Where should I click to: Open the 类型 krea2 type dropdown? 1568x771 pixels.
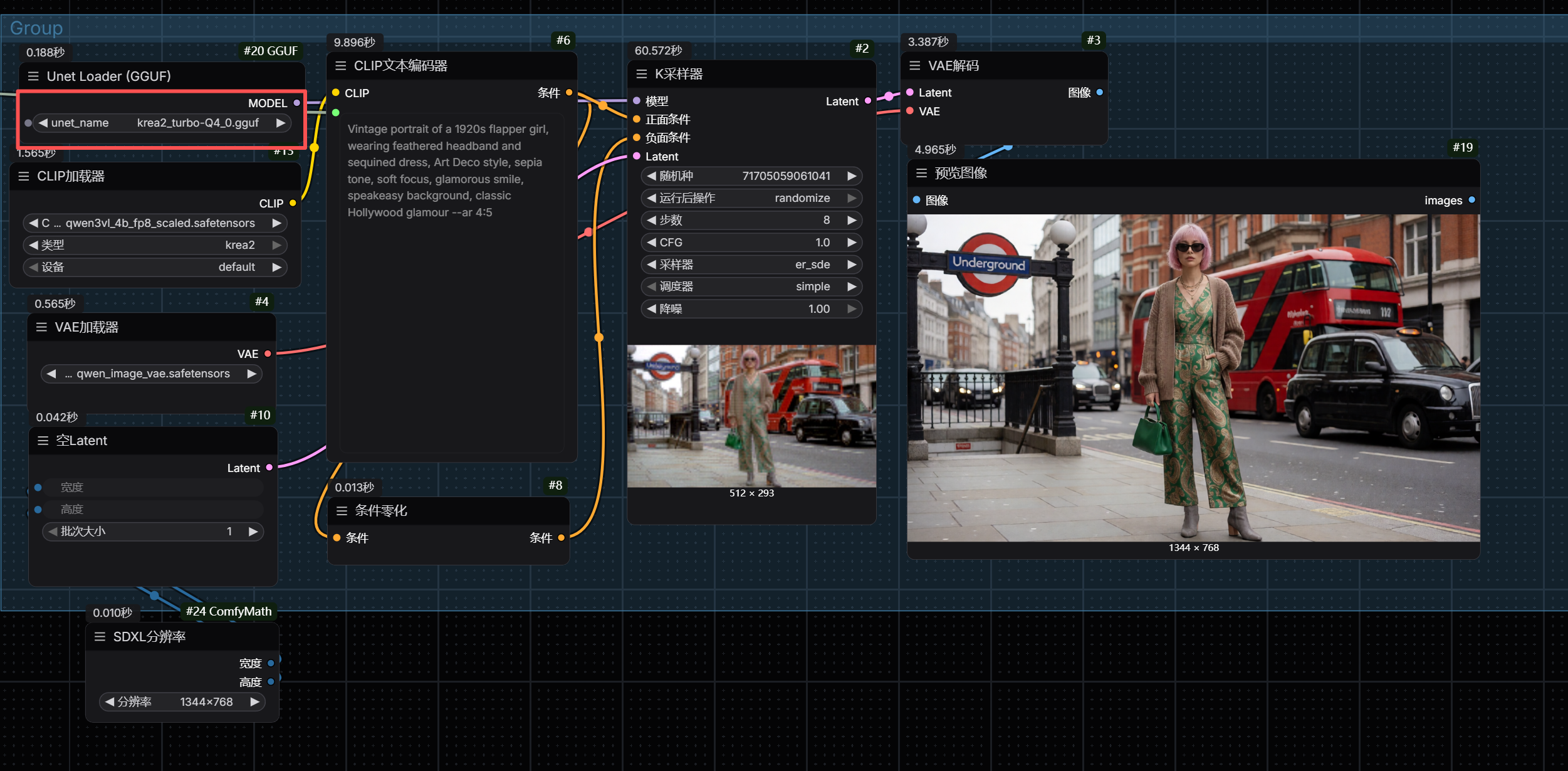(x=155, y=245)
